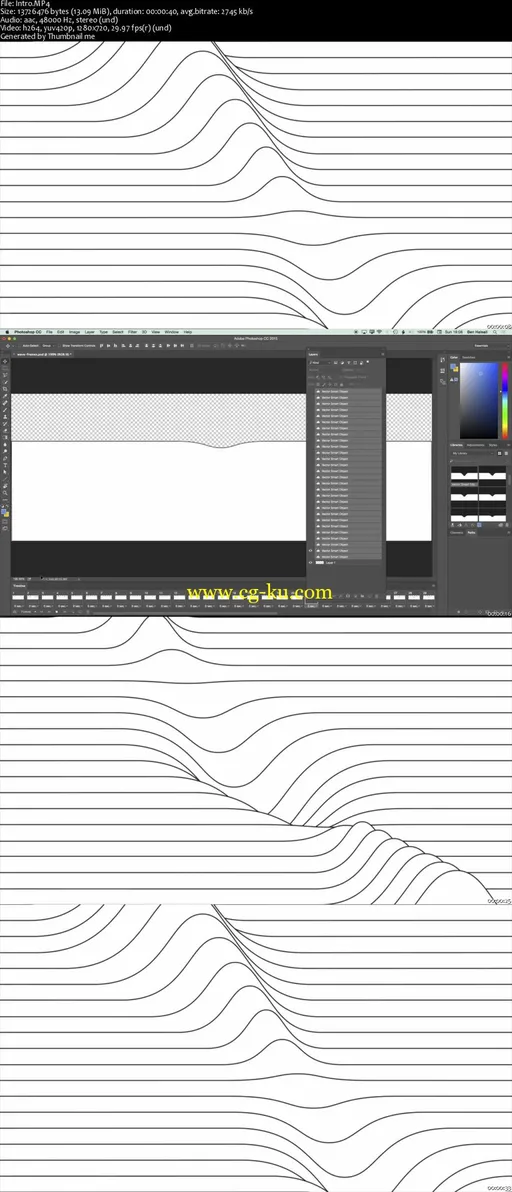
Task: Click the Ben Halsall user name in menu bar
Action: click(479, 332)
